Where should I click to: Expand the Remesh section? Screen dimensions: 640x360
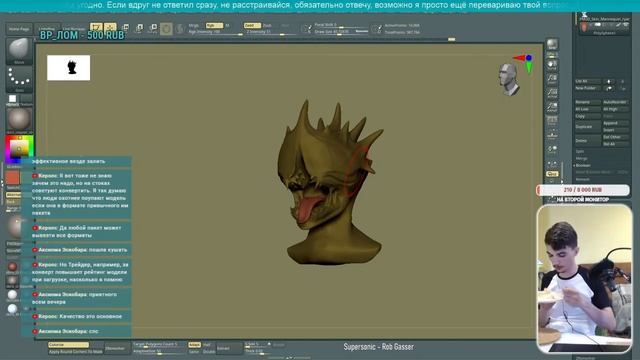coord(582,179)
